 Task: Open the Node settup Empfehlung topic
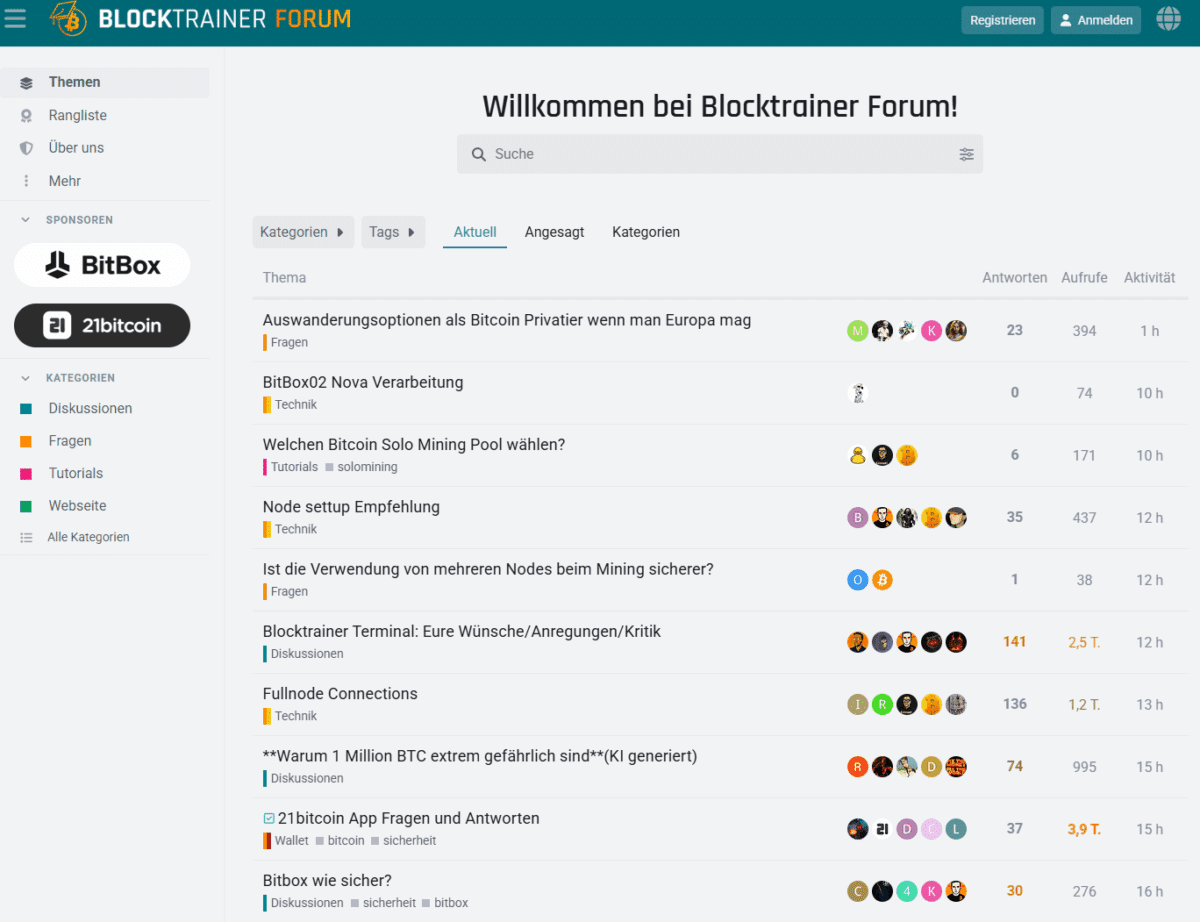[351, 507]
